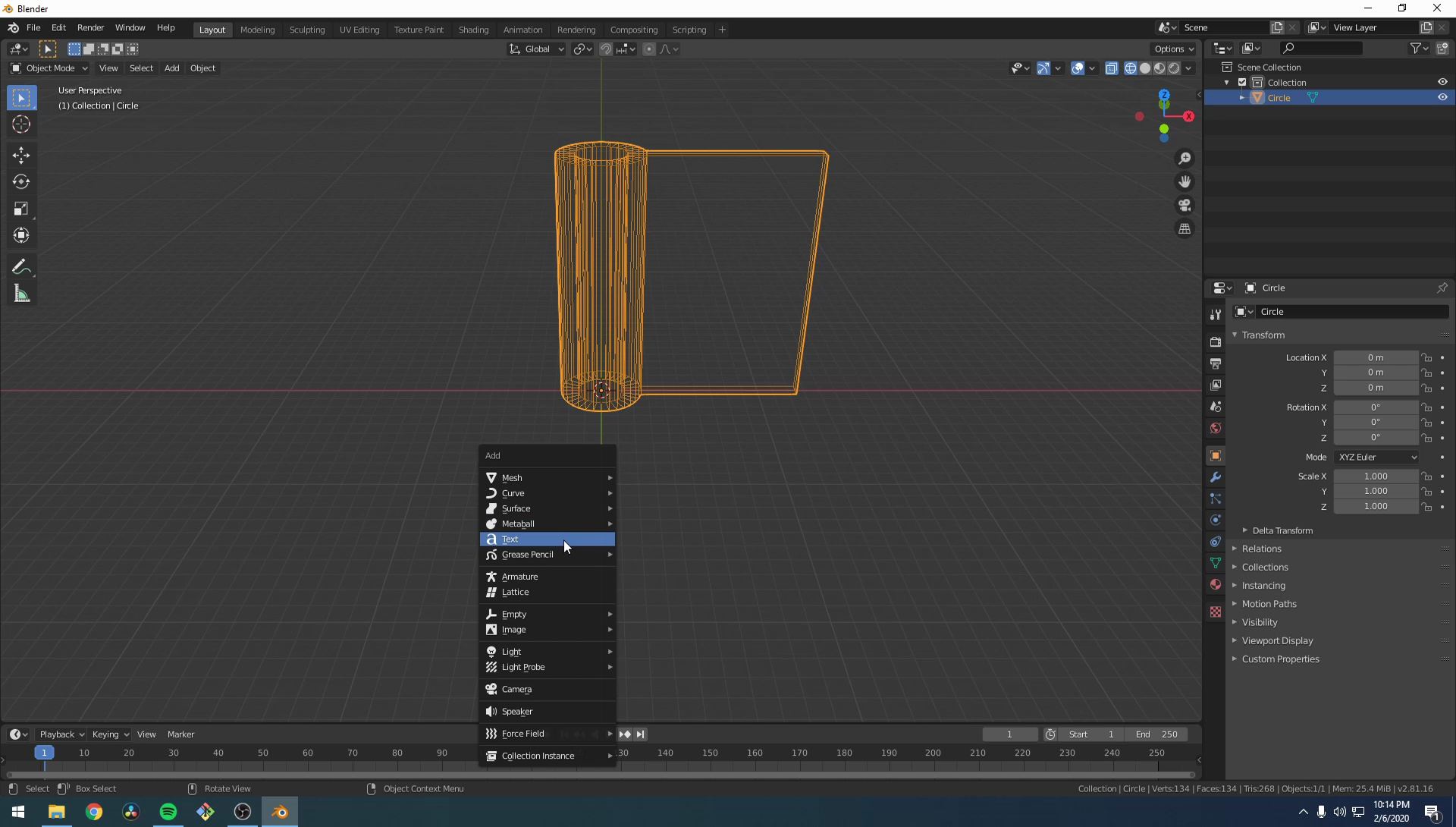Viewport: 1456px width, 827px height.
Task: Activate the Move tool
Action: point(21,156)
